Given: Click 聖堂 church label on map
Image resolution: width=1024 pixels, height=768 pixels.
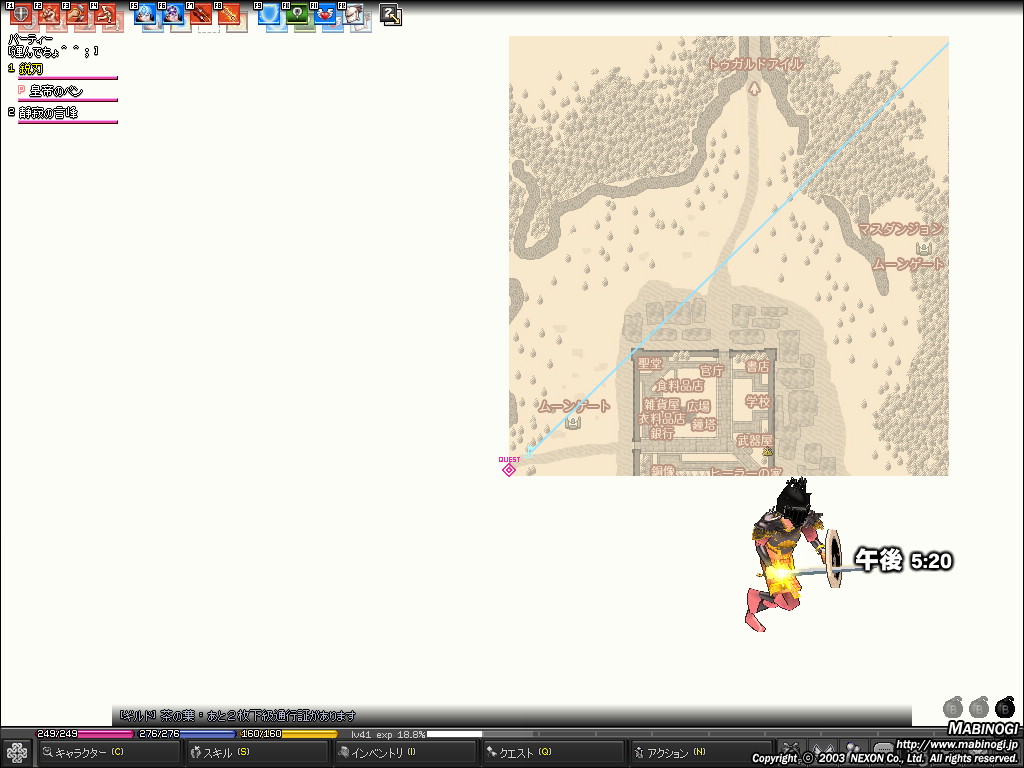Looking at the screenshot, I should click(650, 364).
